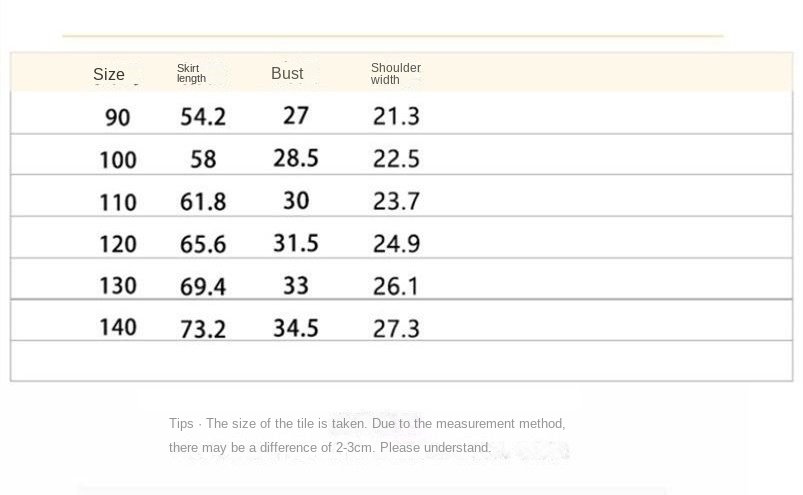Click the size 130 row label
Viewport: 803px width, 495px height.
click(x=117, y=286)
